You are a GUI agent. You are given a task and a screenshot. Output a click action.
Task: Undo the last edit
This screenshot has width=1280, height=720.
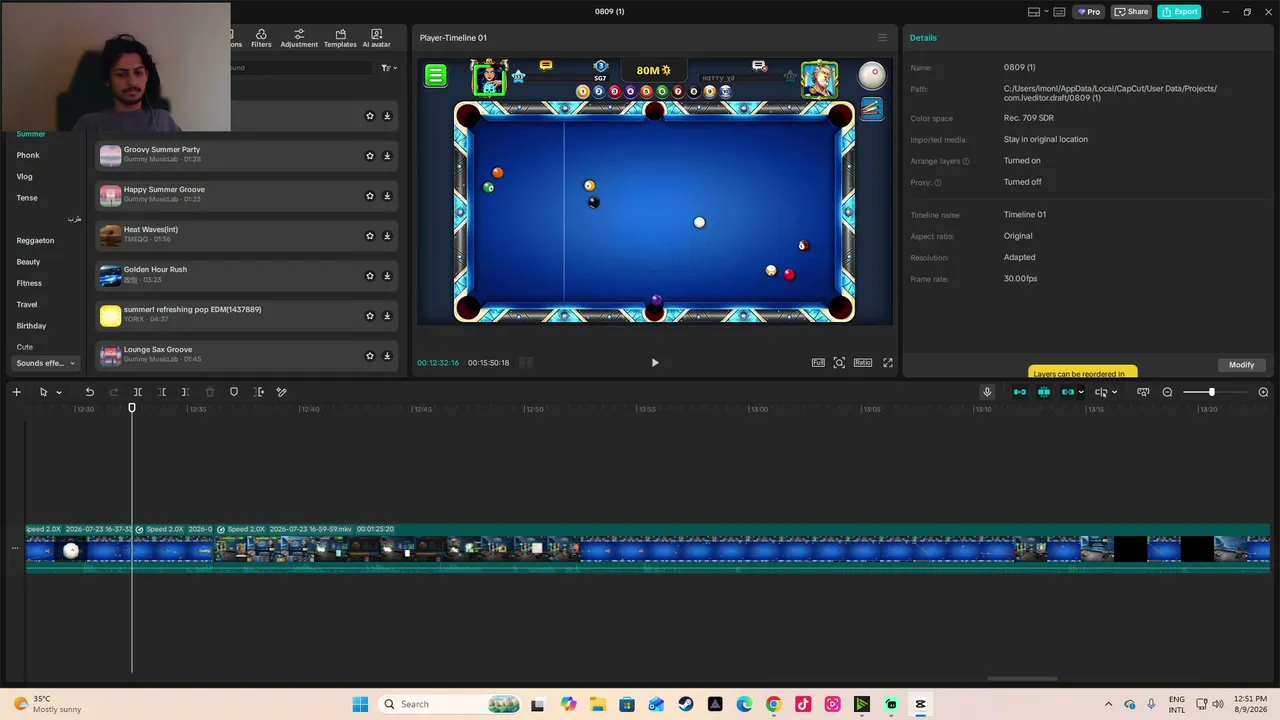click(x=89, y=392)
